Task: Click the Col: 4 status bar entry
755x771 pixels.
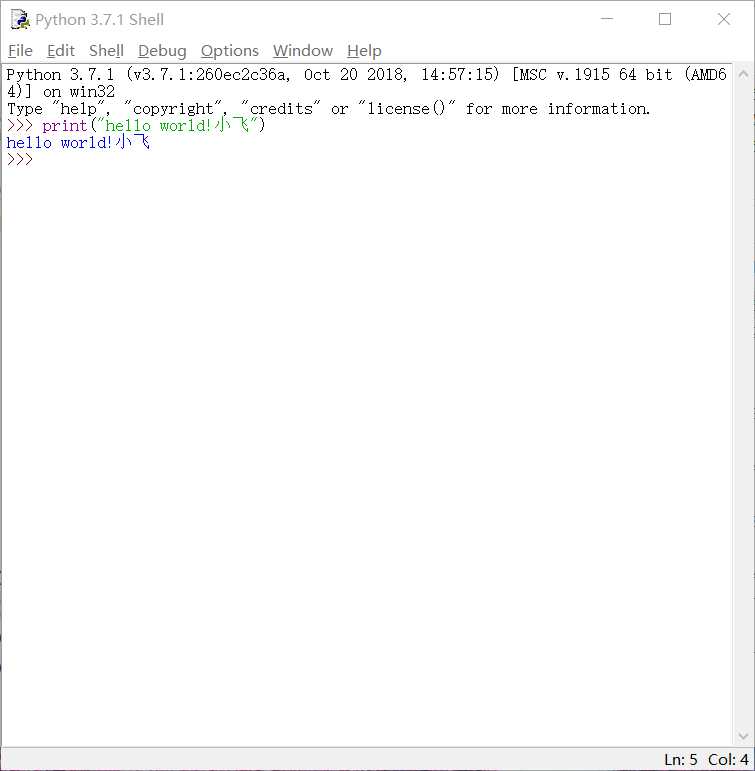Action: [x=728, y=759]
